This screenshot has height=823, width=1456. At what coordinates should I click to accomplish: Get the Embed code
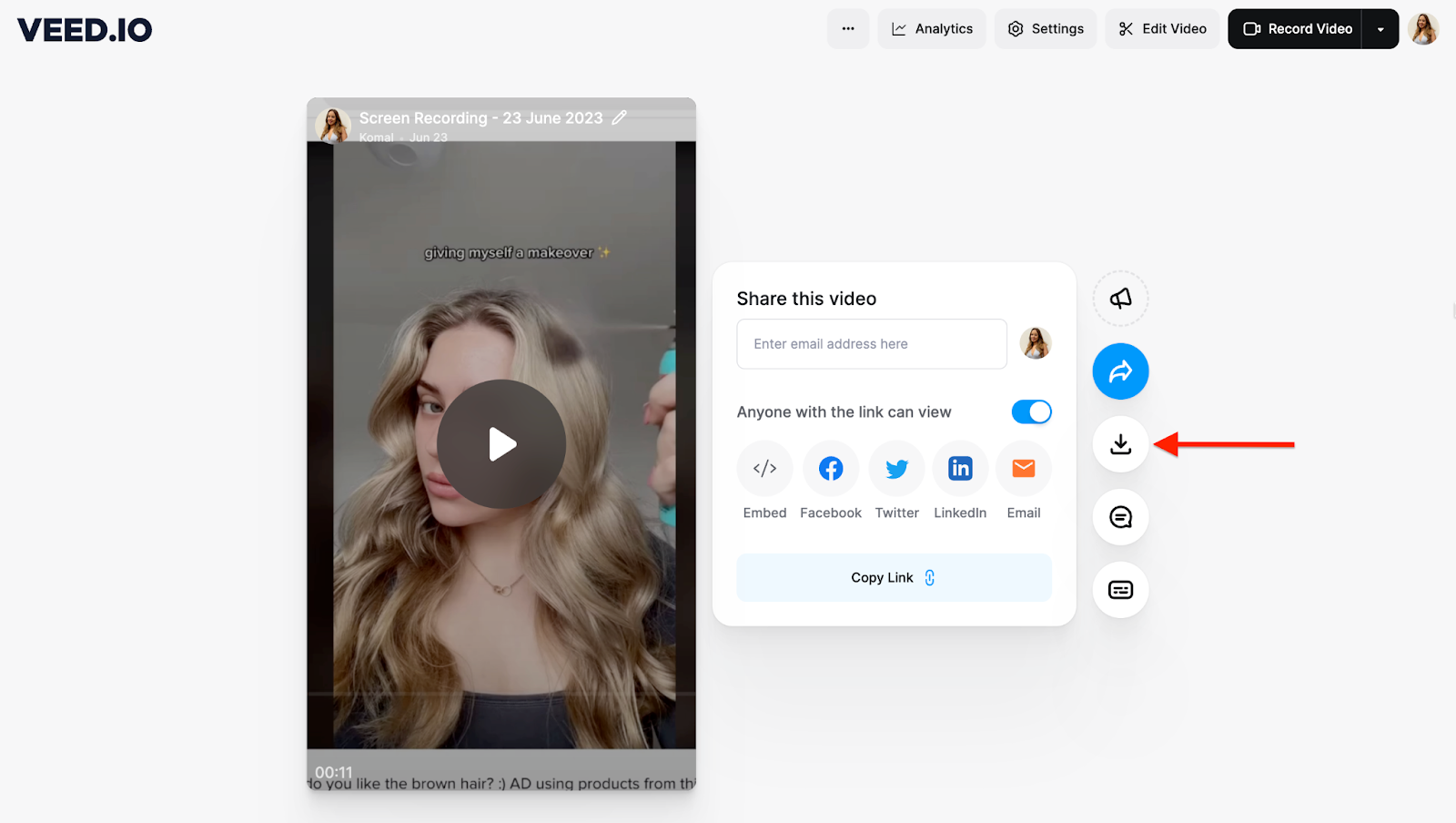(x=765, y=469)
